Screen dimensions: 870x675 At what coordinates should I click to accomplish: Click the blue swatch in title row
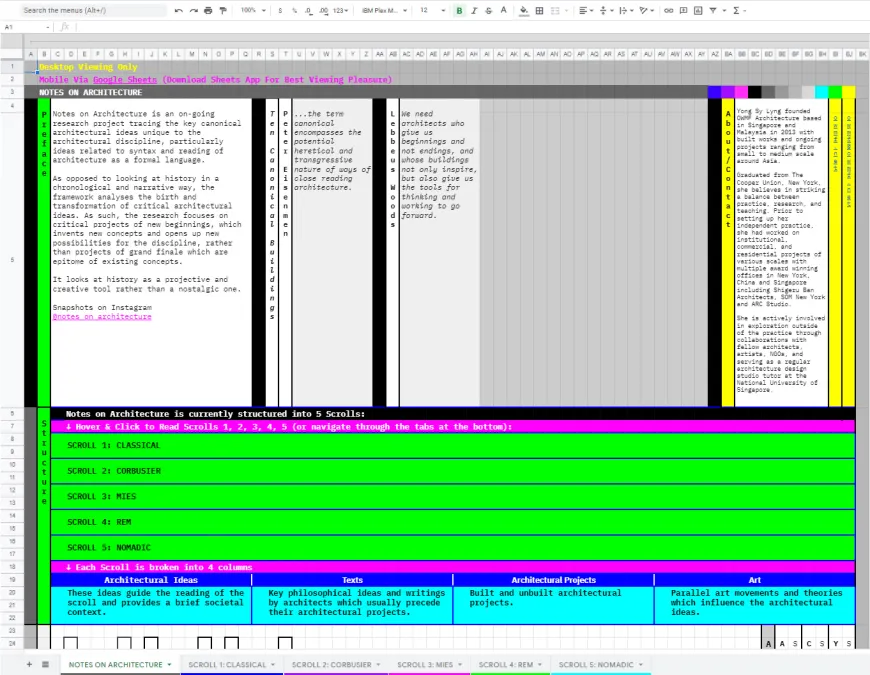click(x=715, y=92)
